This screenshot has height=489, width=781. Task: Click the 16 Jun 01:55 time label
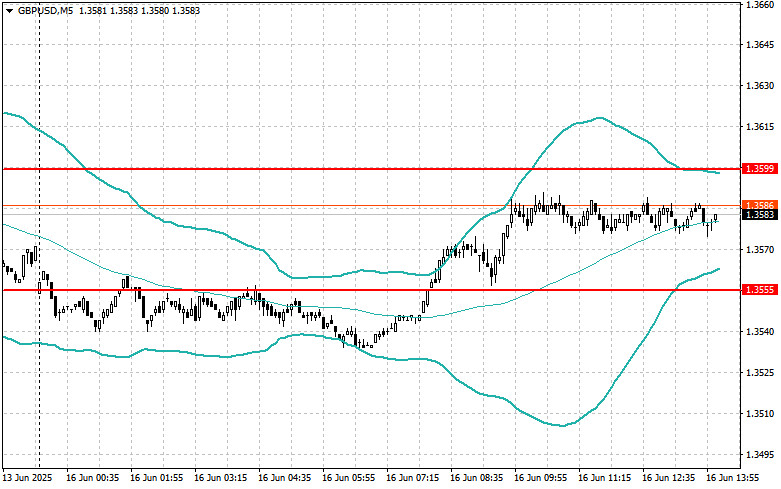pos(156,478)
